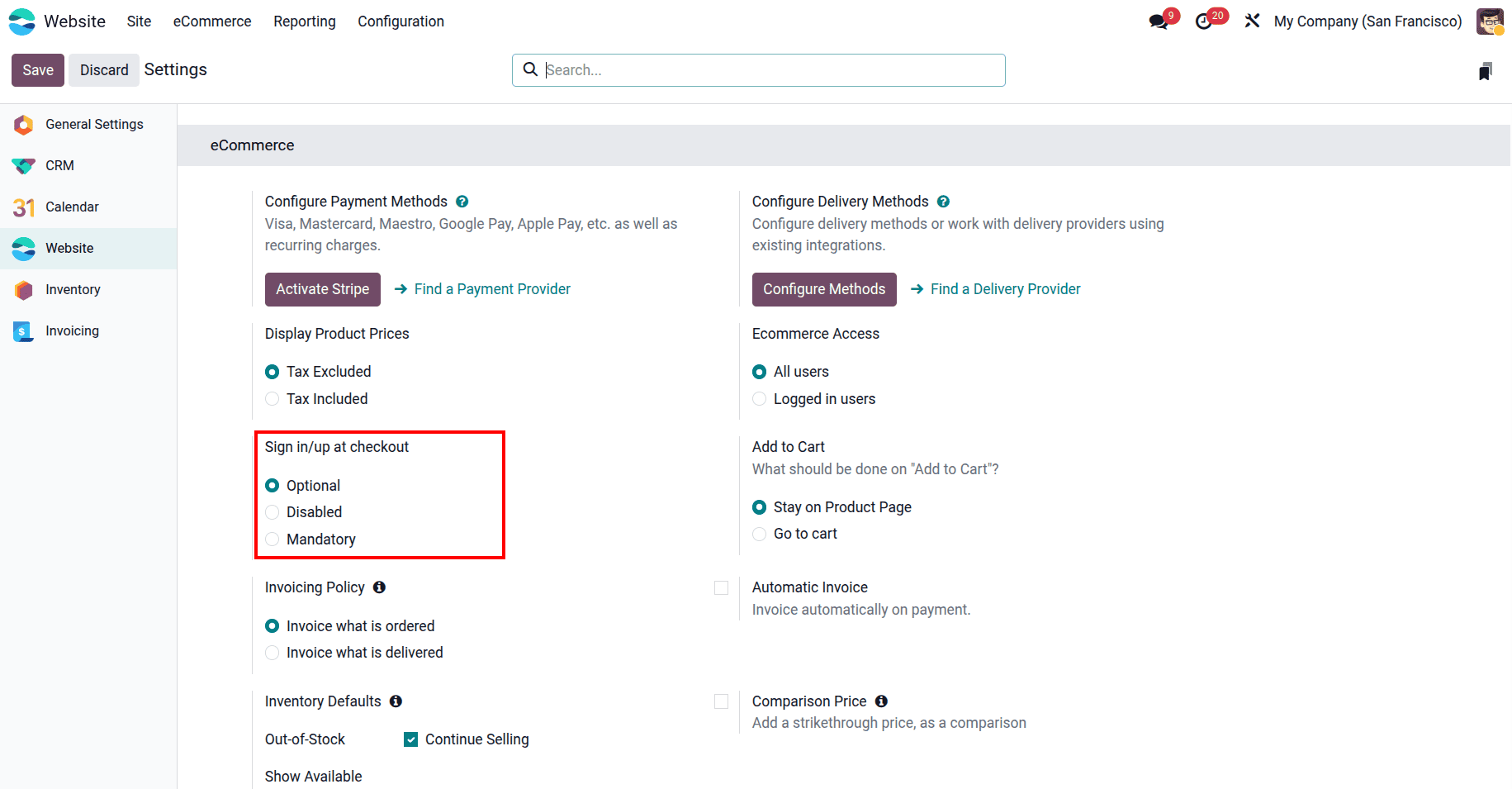Open the Reporting menu
The height and width of the screenshot is (789, 1512).
click(x=305, y=21)
